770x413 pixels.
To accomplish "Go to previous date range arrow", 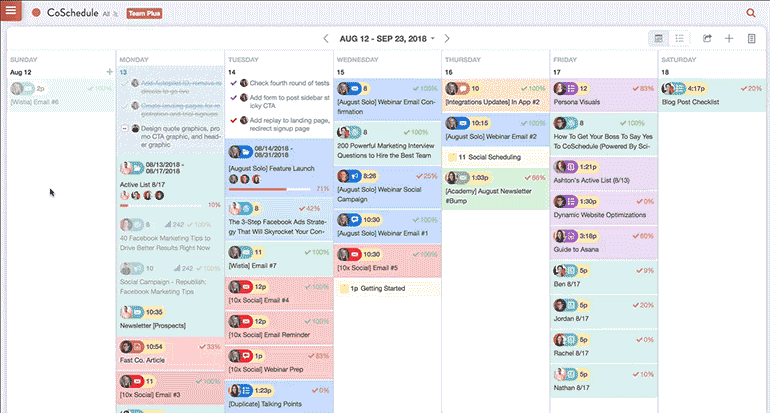I will (326, 38).
